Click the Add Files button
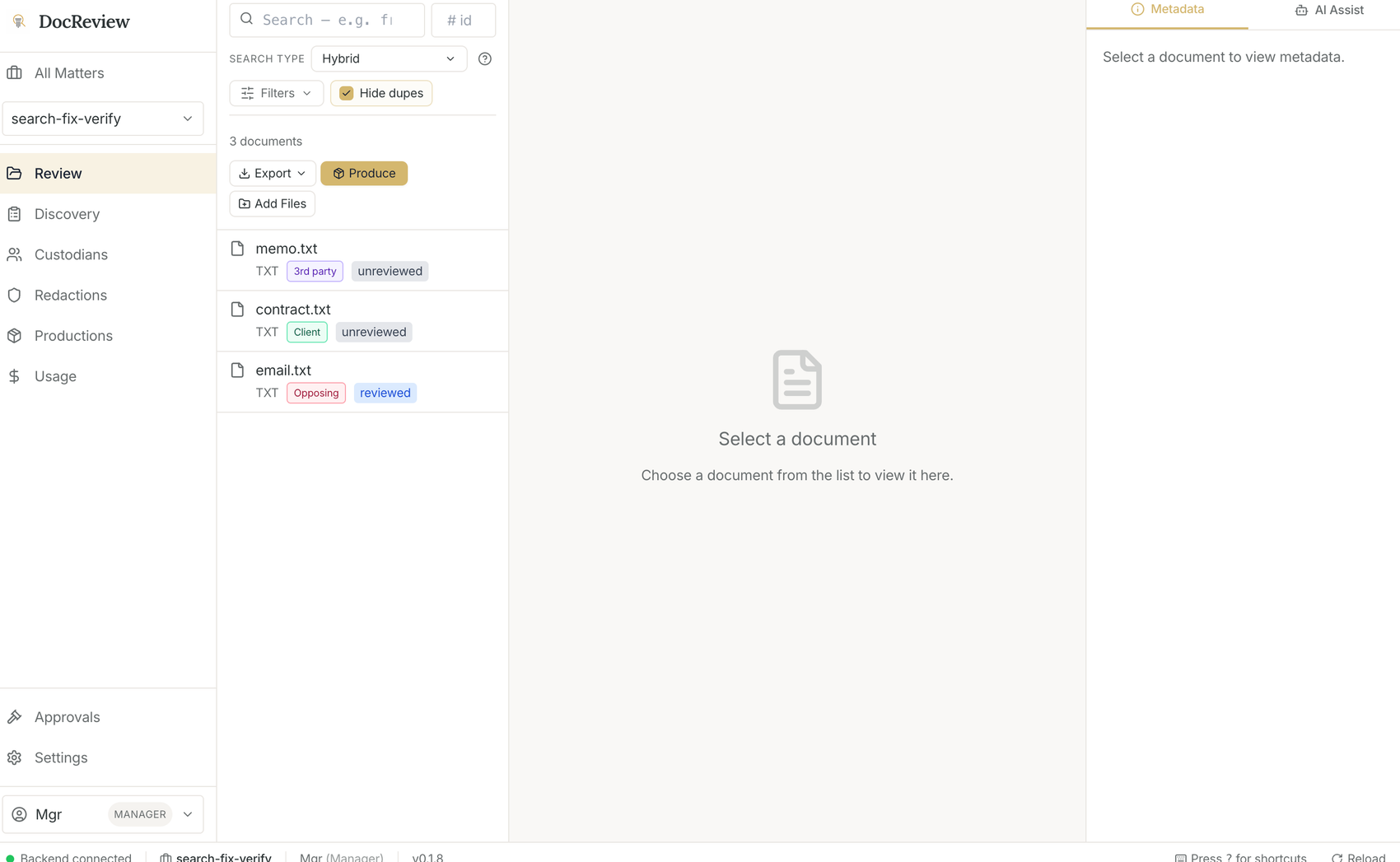Viewport: 1400px width, 862px height. (273, 203)
